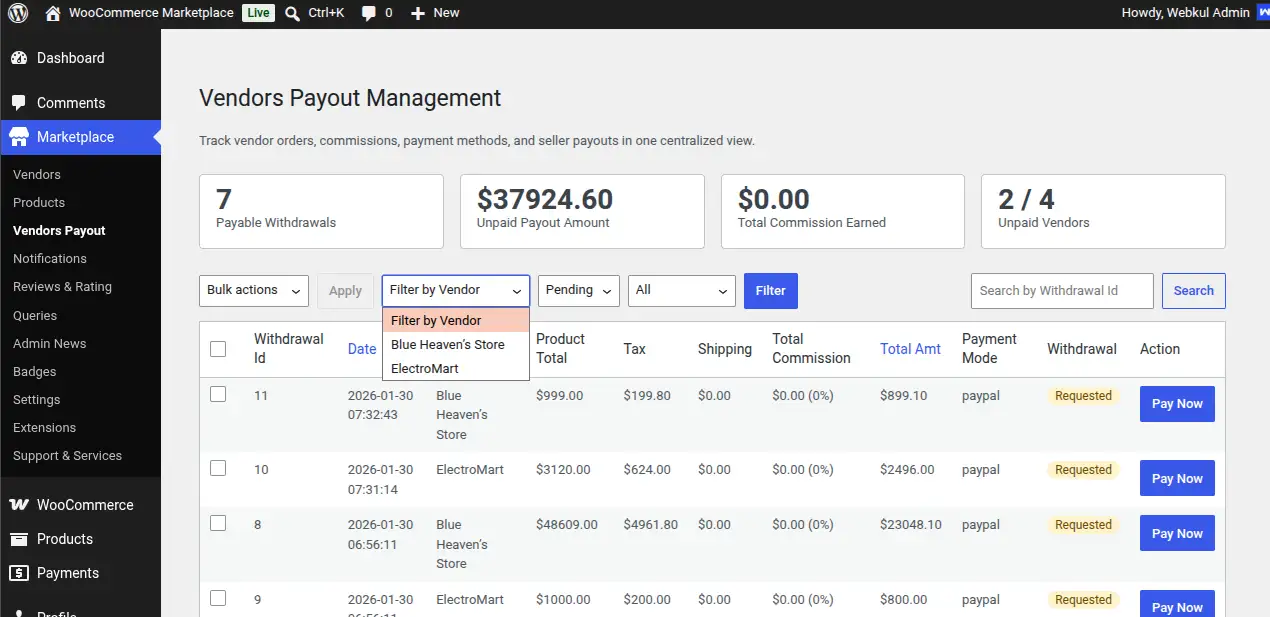Click the disabled Apply button

(x=345, y=291)
